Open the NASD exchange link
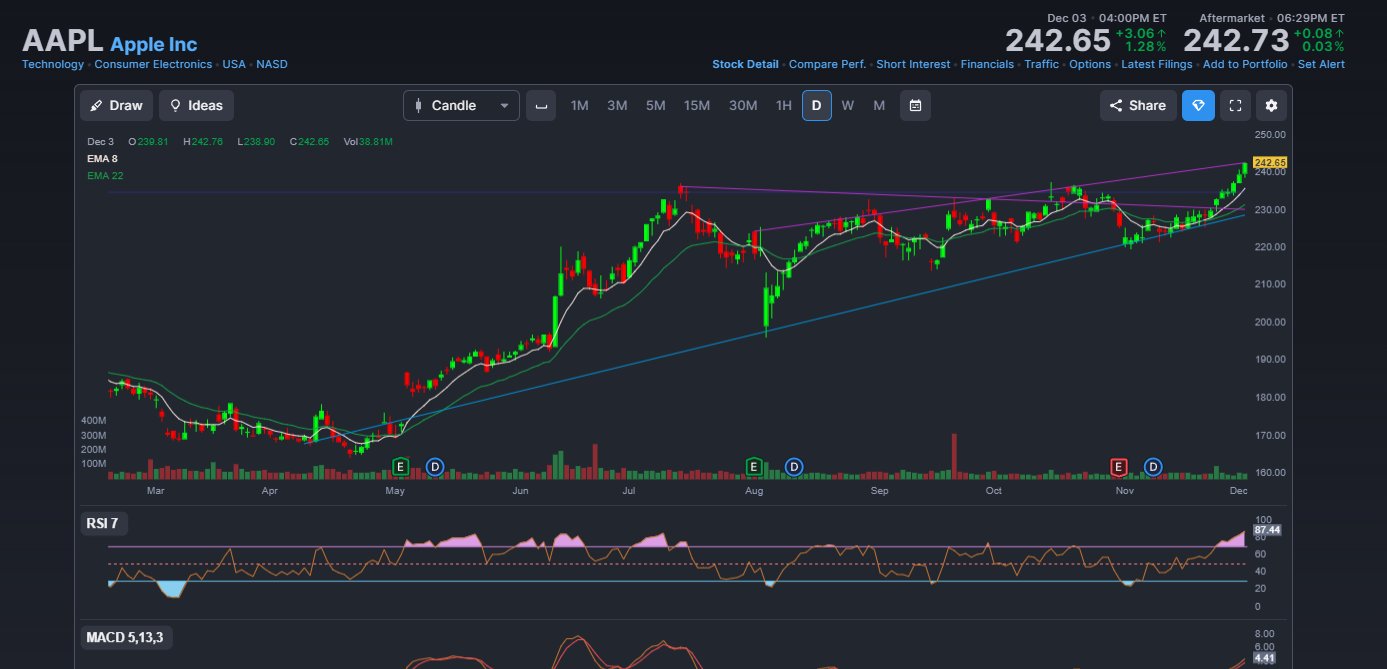The height and width of the screenshot is (669, 1387). coord(272,64)
